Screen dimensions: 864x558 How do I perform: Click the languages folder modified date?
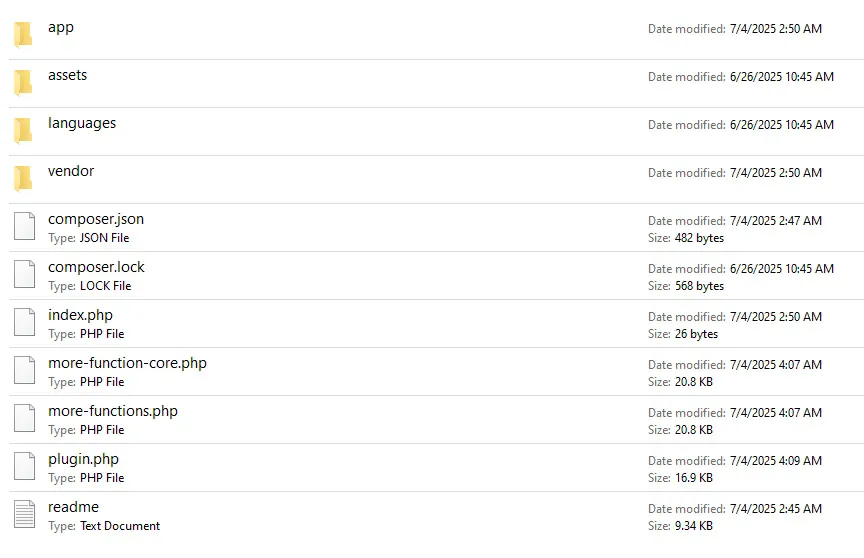coord(782,125)
